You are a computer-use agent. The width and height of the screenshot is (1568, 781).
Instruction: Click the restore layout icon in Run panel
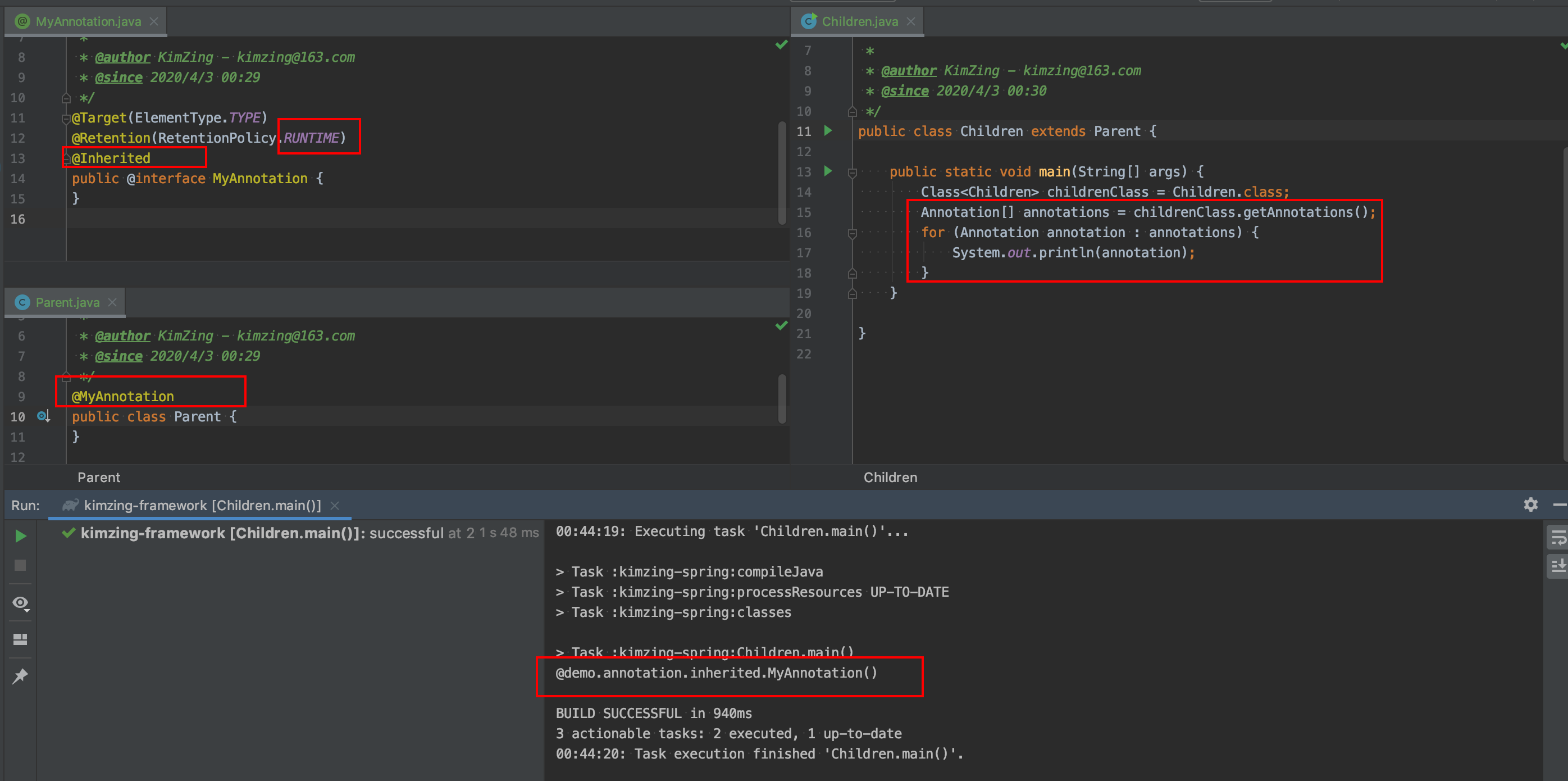(20, 639)
